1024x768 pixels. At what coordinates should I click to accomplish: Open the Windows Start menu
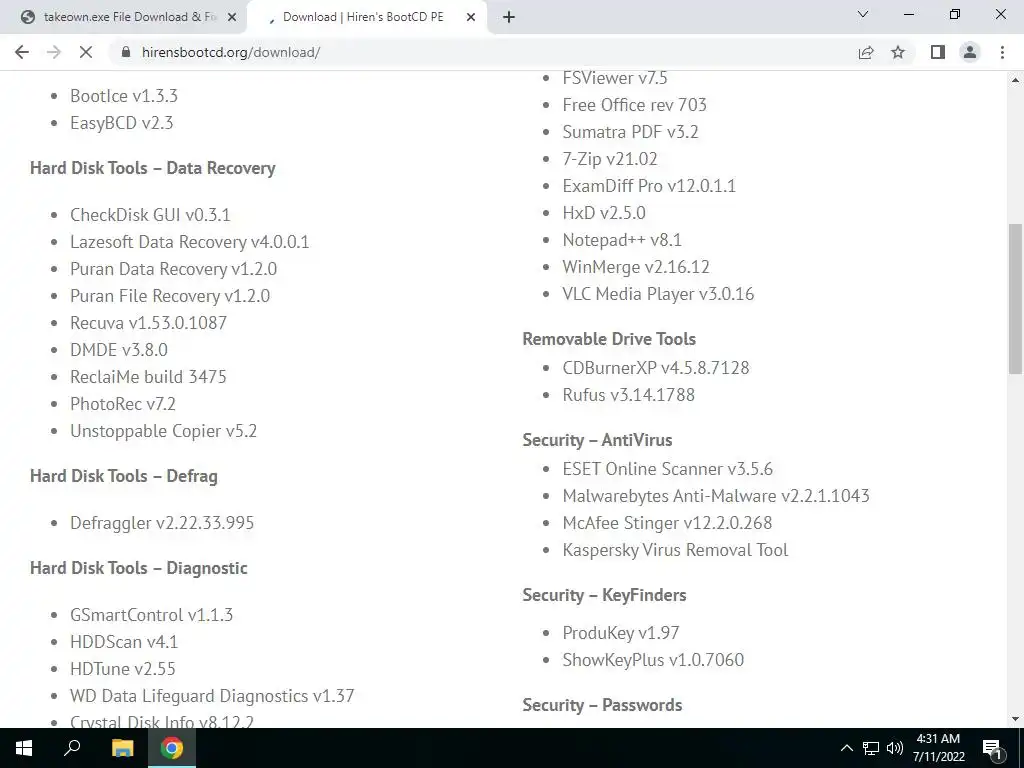24,748
